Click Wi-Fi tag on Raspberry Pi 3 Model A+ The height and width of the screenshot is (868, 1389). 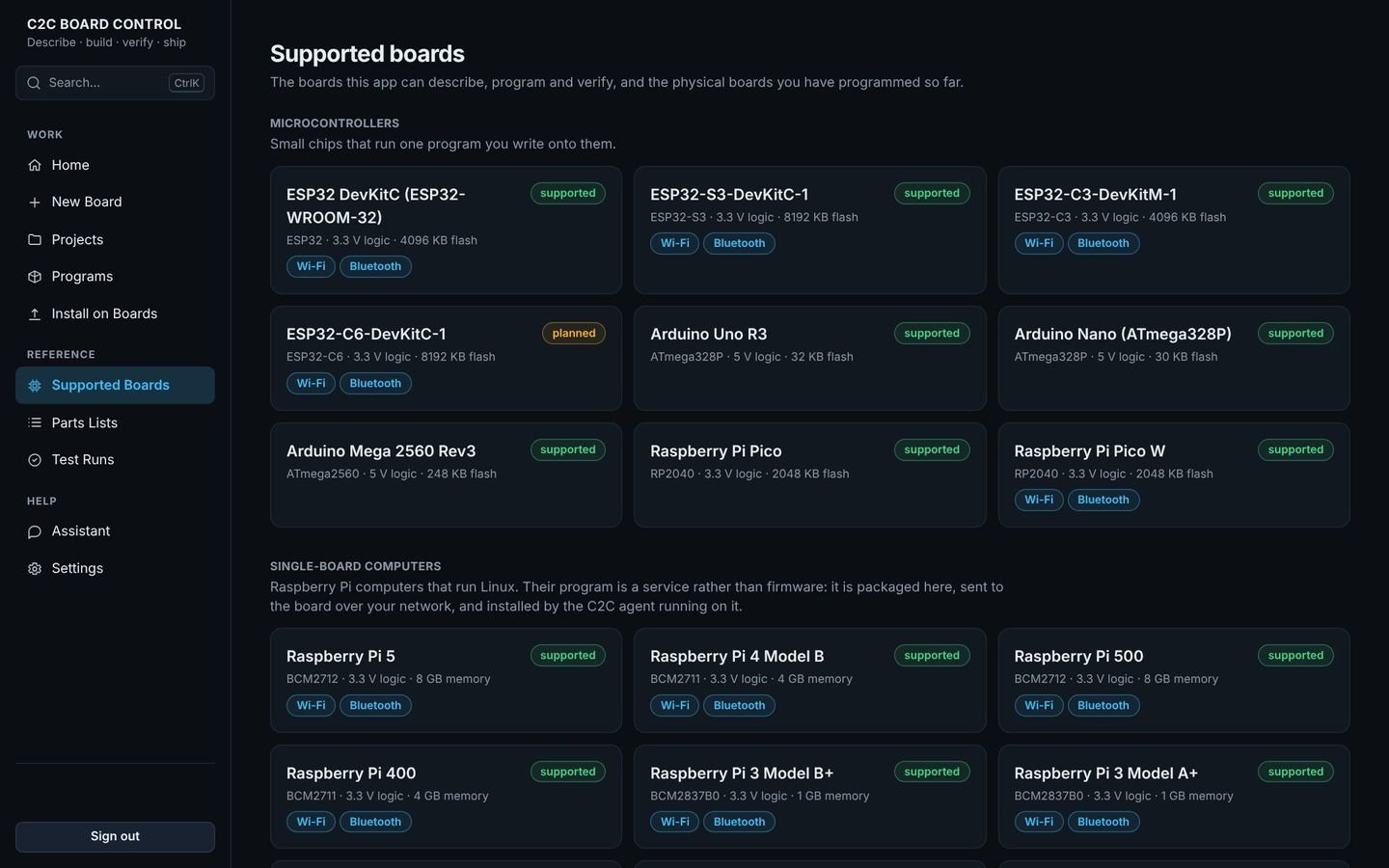click(1039, 822)
